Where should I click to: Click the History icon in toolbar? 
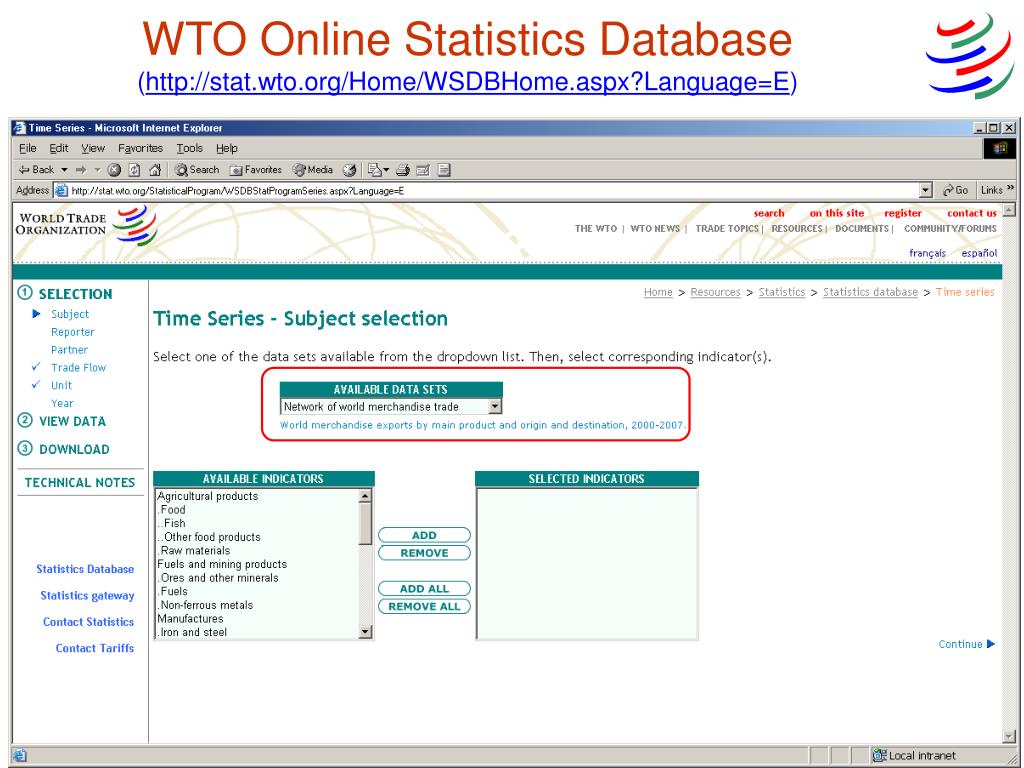350,170
